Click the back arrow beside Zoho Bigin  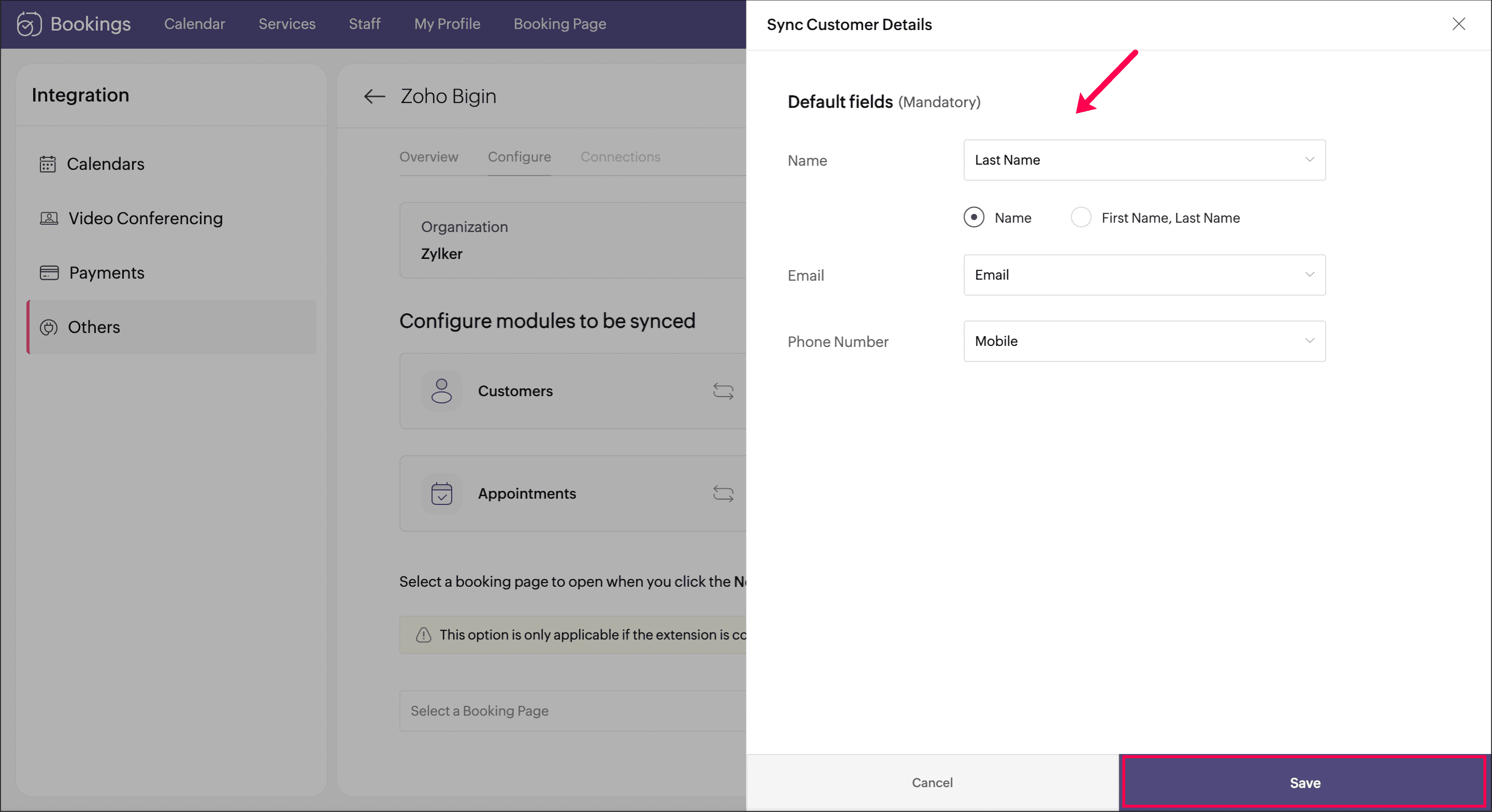[x=374, y=96]
